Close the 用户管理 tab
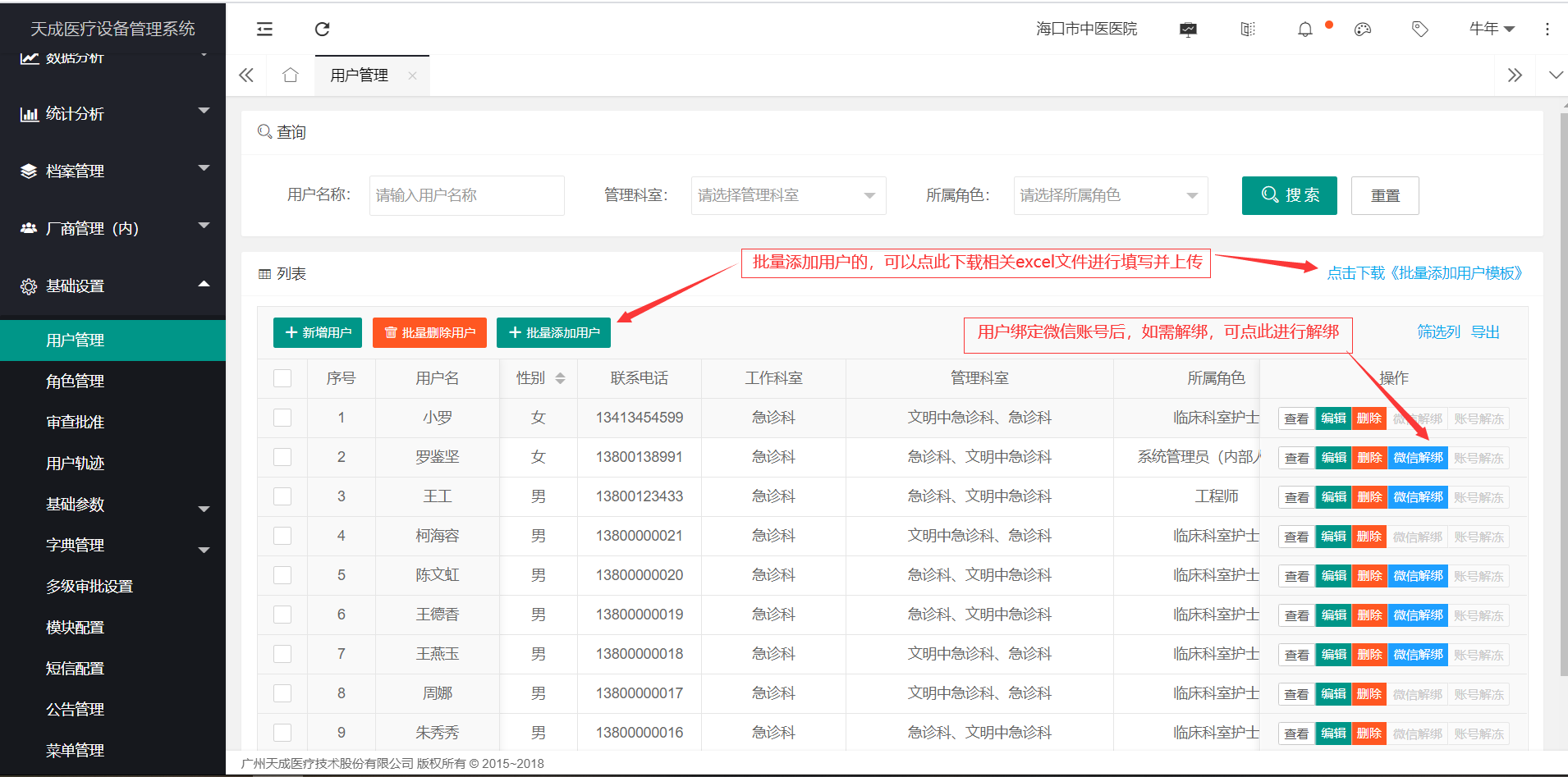This screenshot has width=1568, height=777. (x=412, y=75)
